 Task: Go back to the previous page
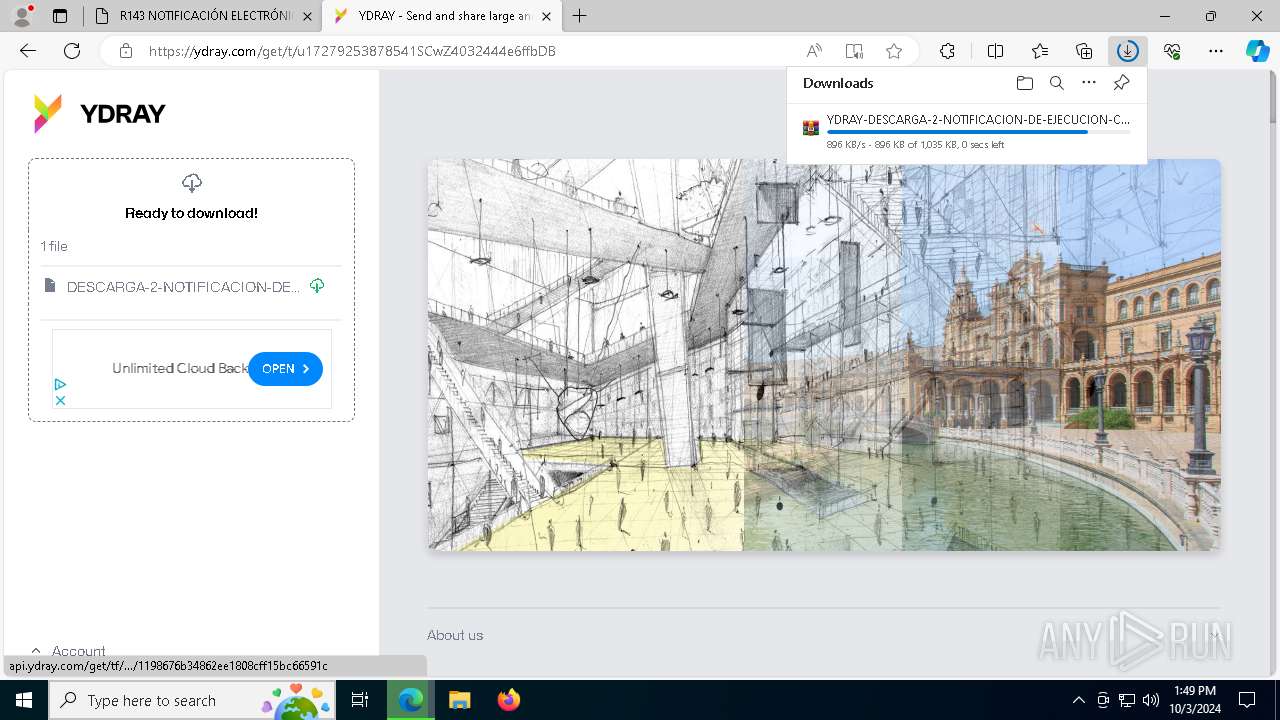(28, 51)
